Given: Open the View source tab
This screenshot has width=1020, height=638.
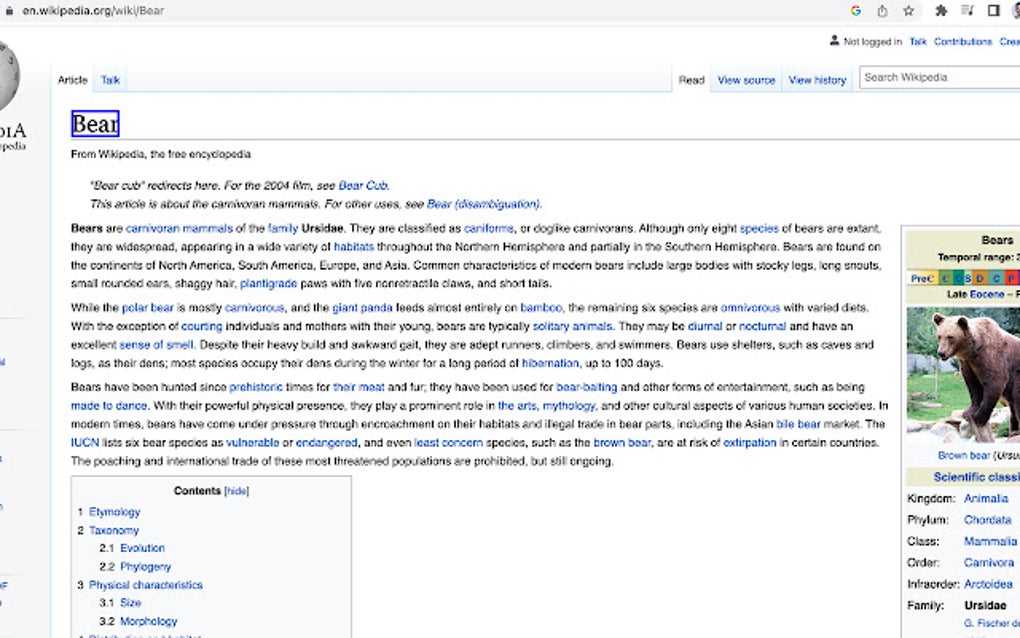Looking at the screenshot, I should 746,80.
